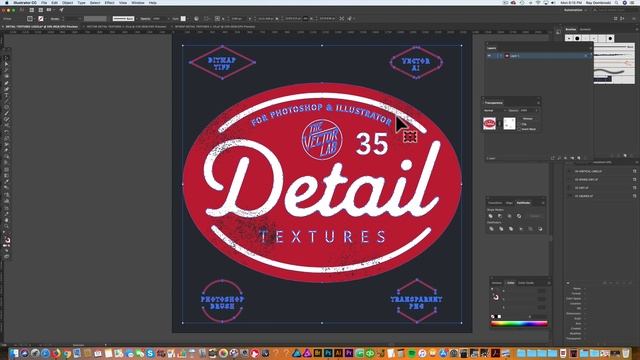Open the Object menu
This screenshot has width=640, height=360.
(67, 2)
